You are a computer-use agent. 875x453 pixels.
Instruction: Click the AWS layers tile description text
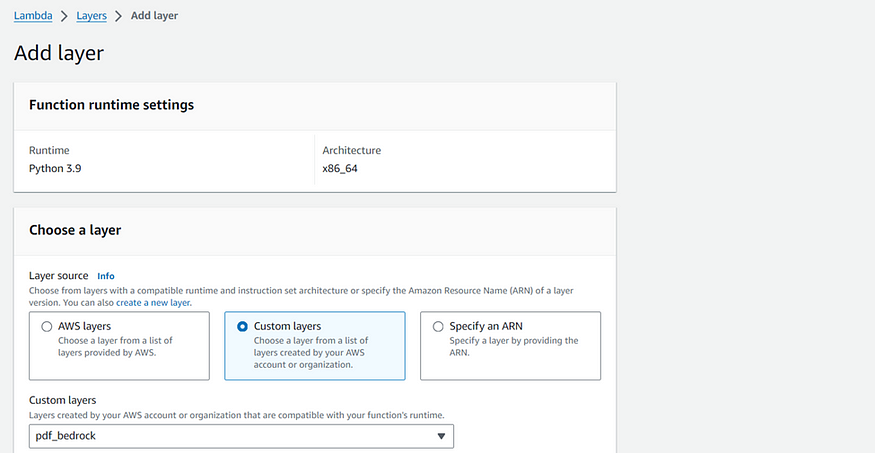[x=115, y=346]
